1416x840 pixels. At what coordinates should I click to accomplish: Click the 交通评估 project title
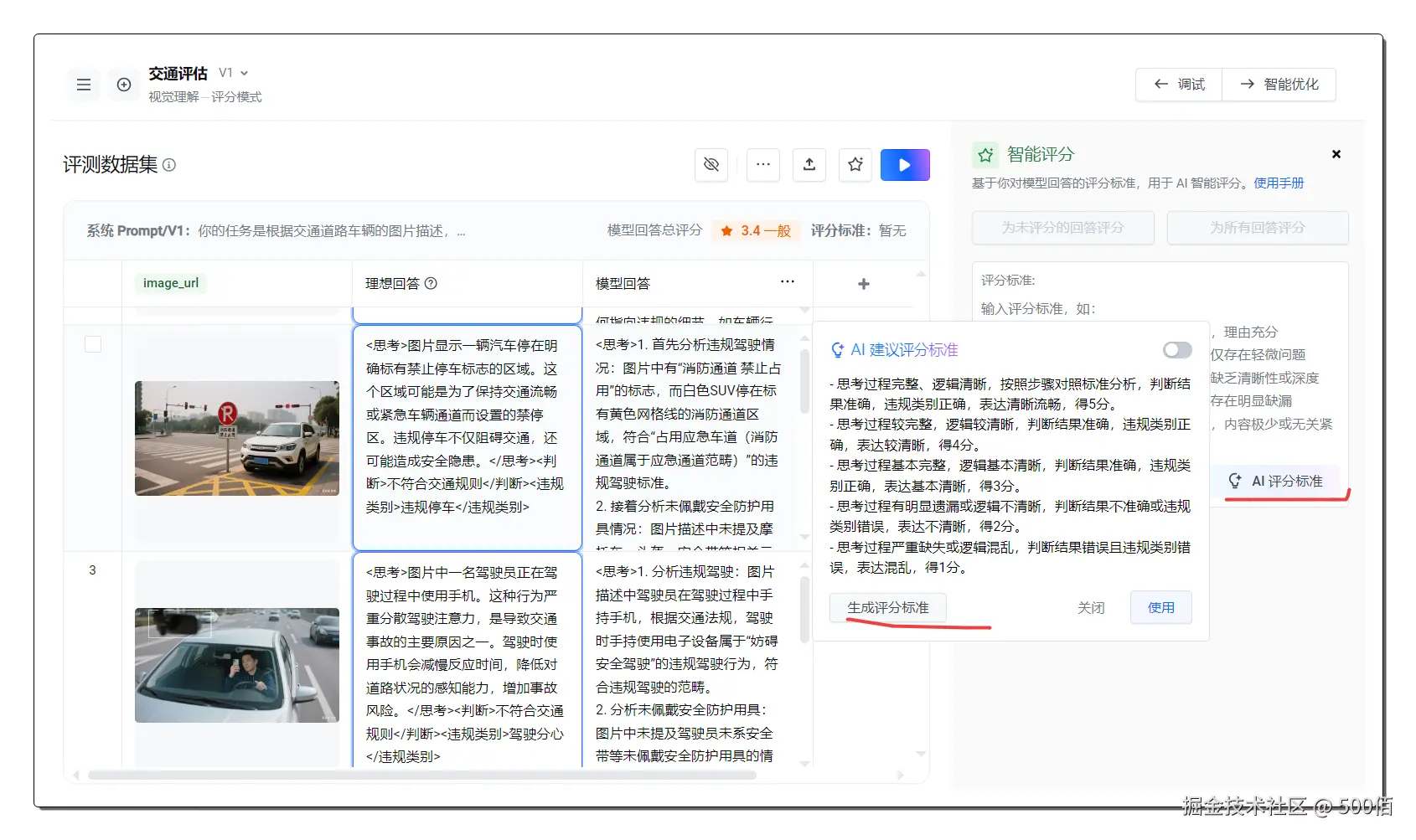[178, 74]
